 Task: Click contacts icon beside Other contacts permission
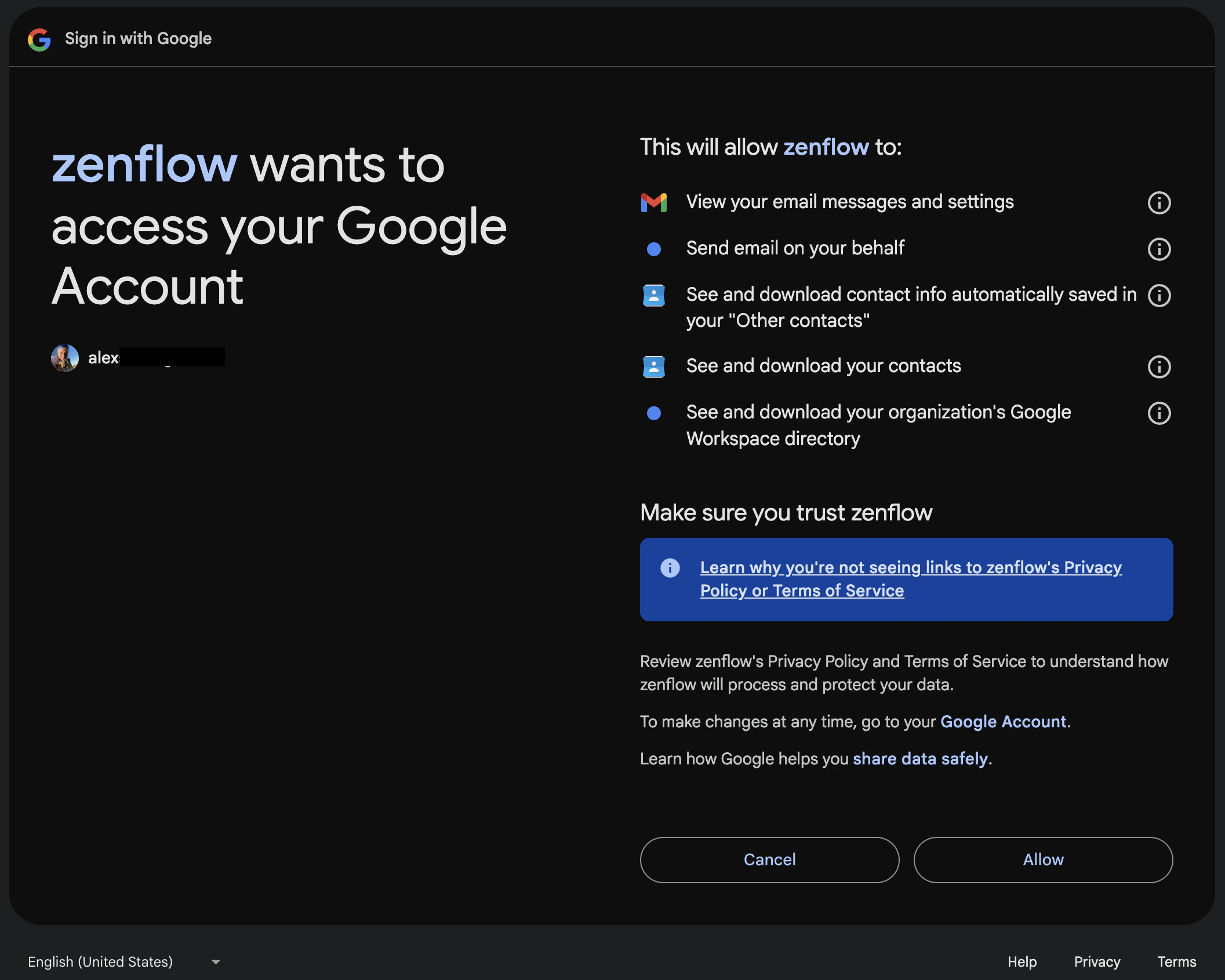coord(653,296)
